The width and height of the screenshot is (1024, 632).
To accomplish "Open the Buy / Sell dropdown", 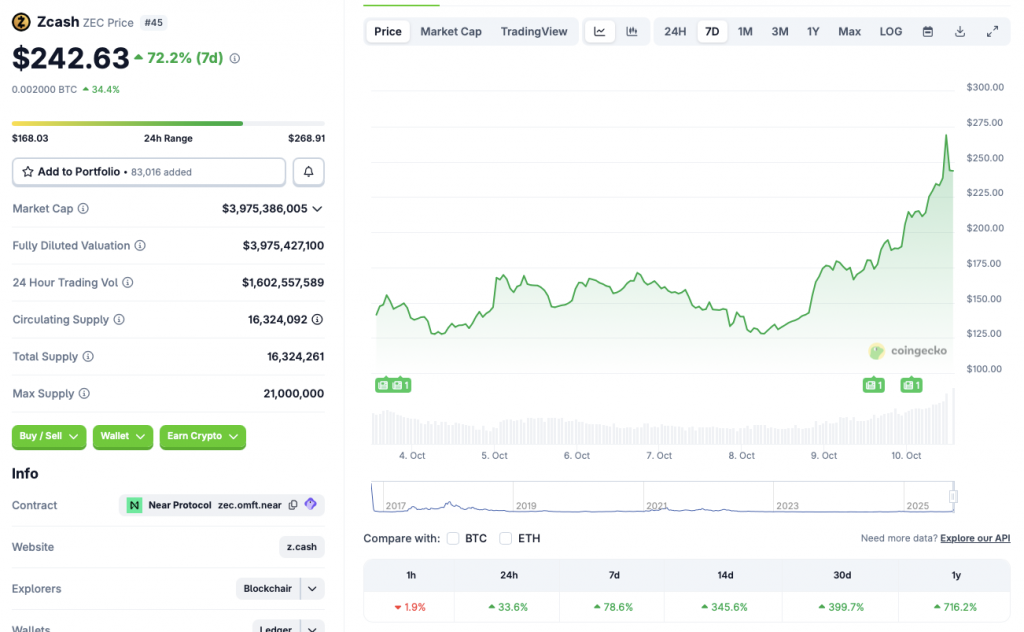I will point(48,436).
